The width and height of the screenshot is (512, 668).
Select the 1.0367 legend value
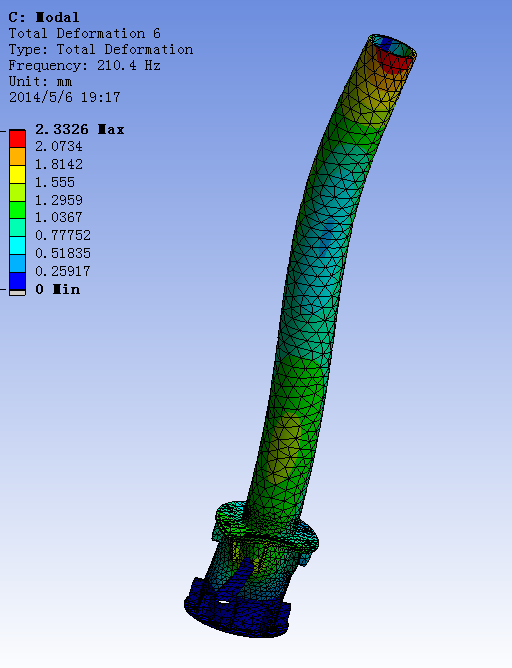point(59,218)
